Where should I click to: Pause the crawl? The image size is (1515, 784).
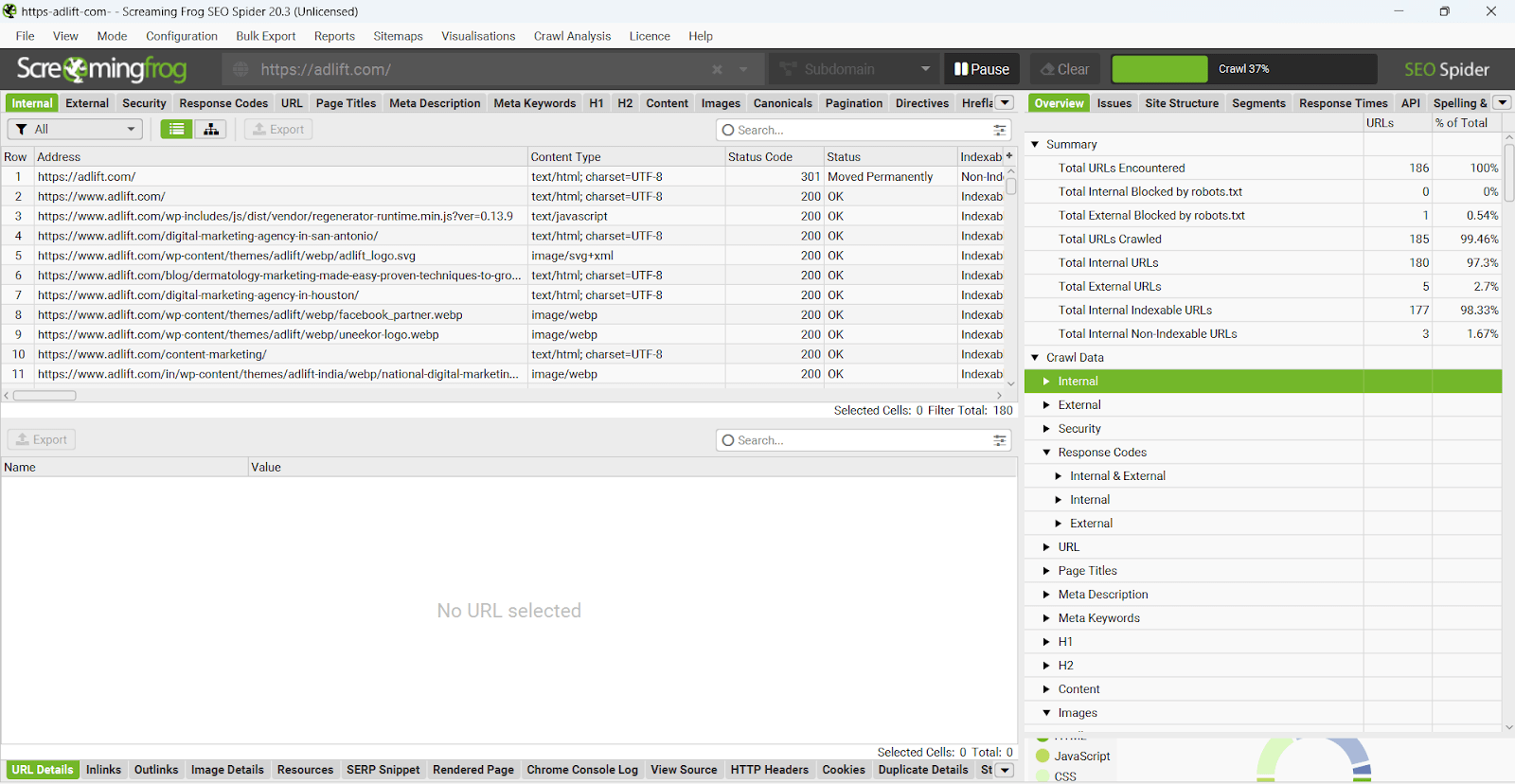(x=982, y=69)
